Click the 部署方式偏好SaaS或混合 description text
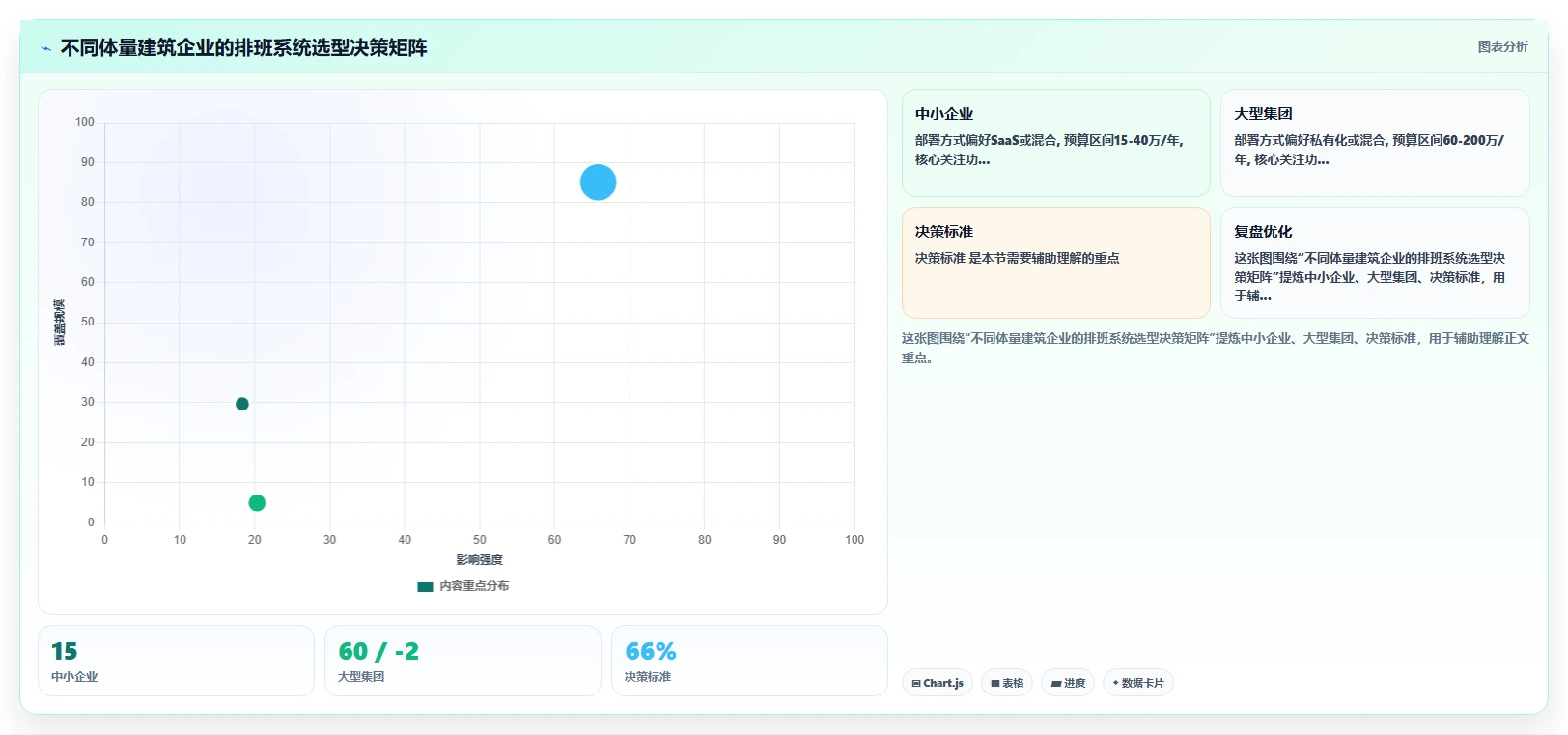Screen dimensions: 1568x735 point(1050,150)
